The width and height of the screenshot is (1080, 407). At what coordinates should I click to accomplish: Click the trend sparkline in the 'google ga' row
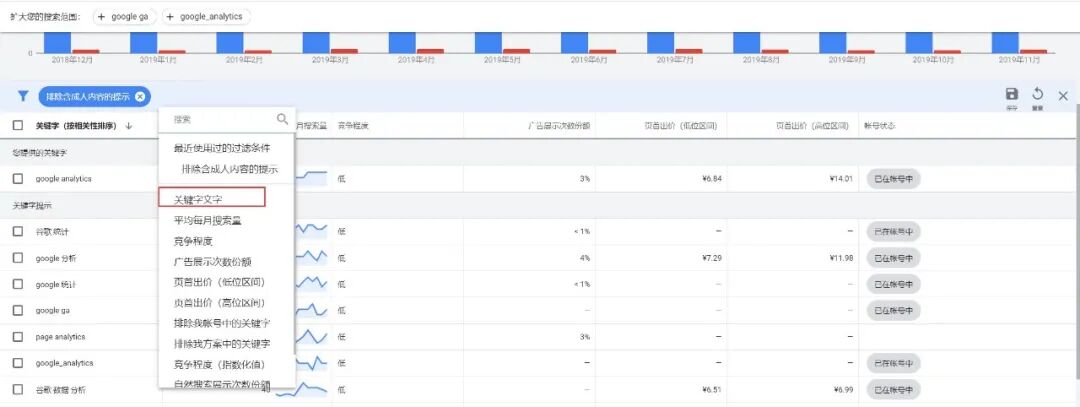pyautogui.click(x=311, y=309)
